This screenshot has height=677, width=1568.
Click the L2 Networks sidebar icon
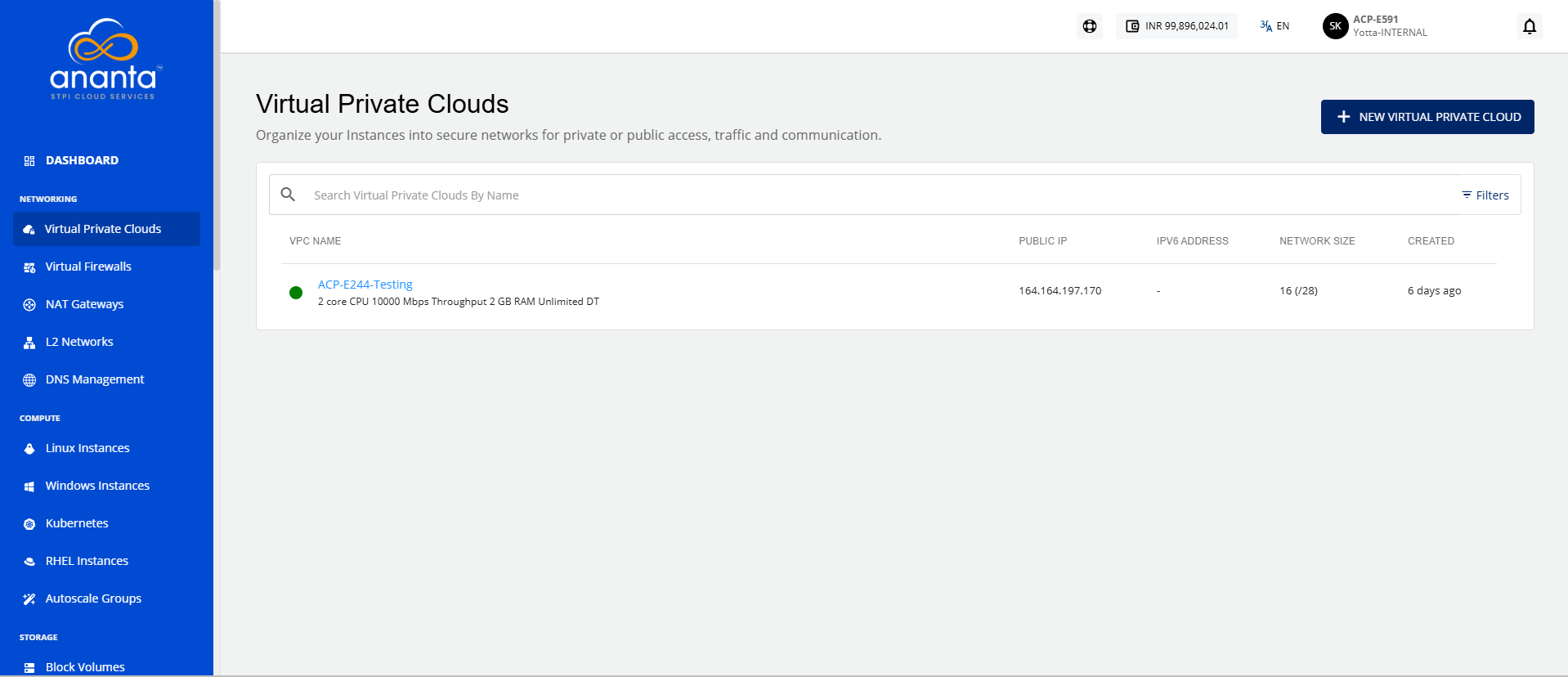coord(29,343)
